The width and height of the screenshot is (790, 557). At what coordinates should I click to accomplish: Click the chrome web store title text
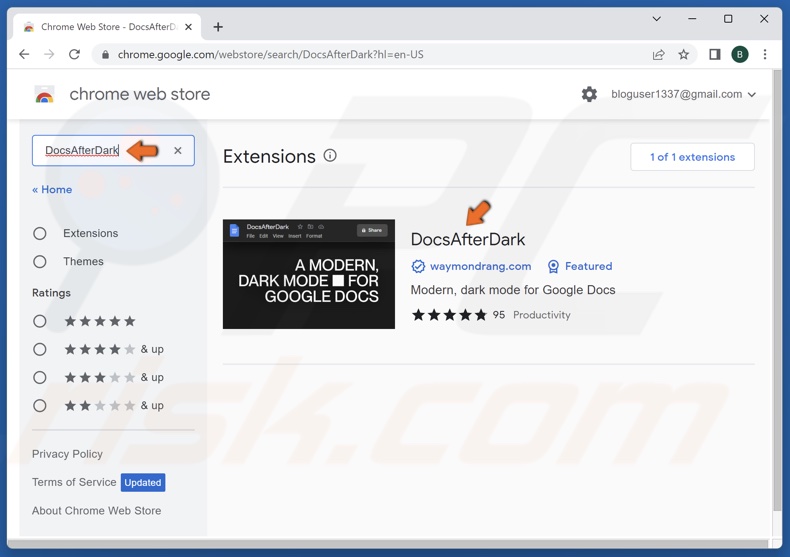(140, 94)
